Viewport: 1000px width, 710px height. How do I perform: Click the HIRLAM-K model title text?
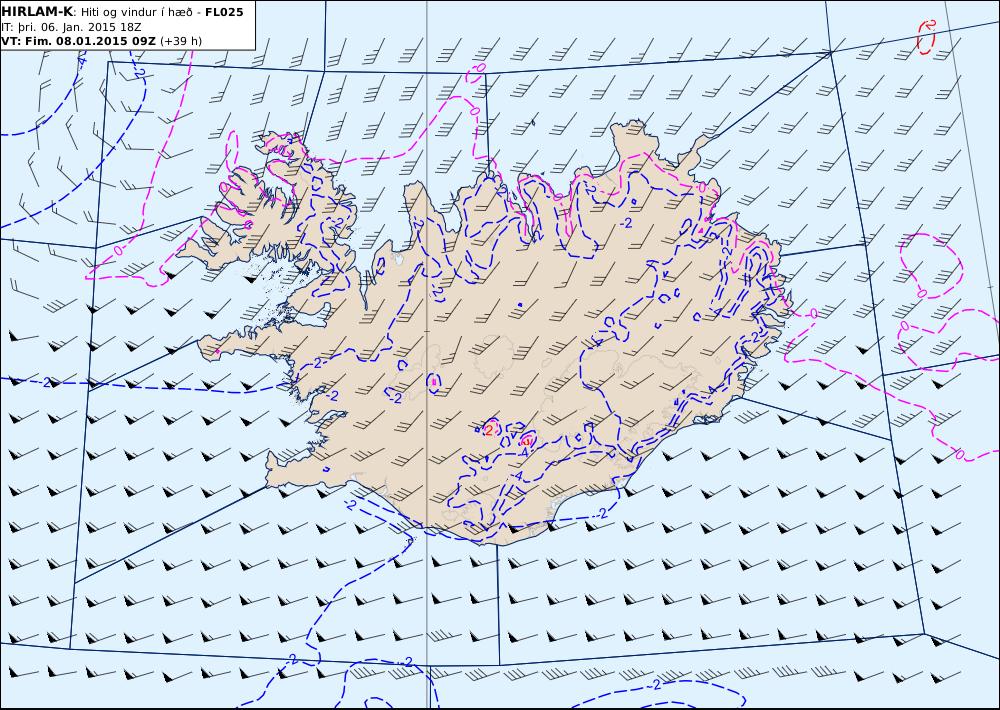38,12
